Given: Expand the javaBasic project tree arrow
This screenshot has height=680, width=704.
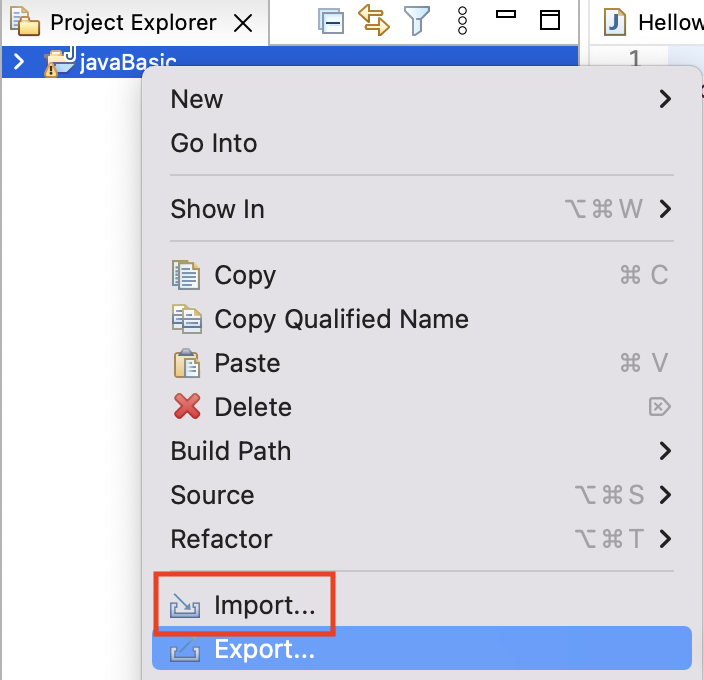Looking at the screenshot, I should (19, 61).
